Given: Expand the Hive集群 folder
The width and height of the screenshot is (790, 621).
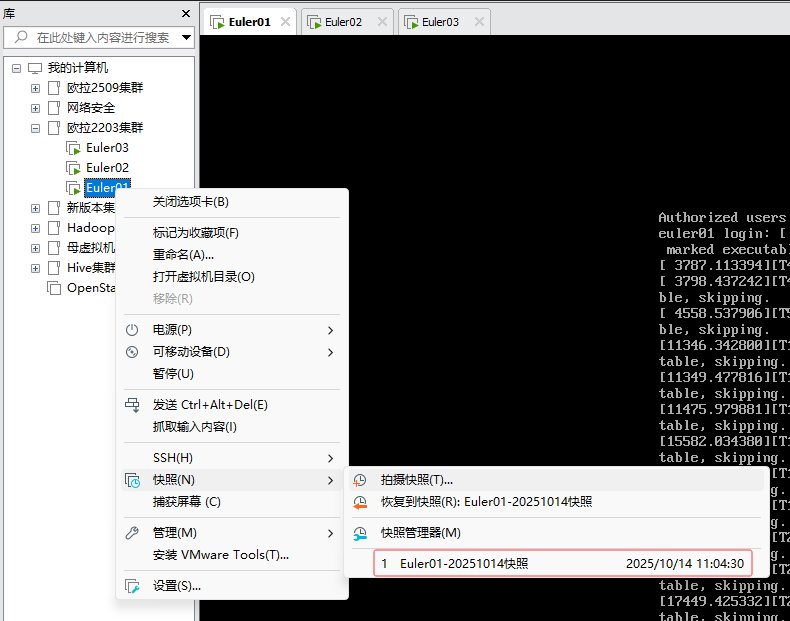Looking at the screenshot, I should click(35, 268).
